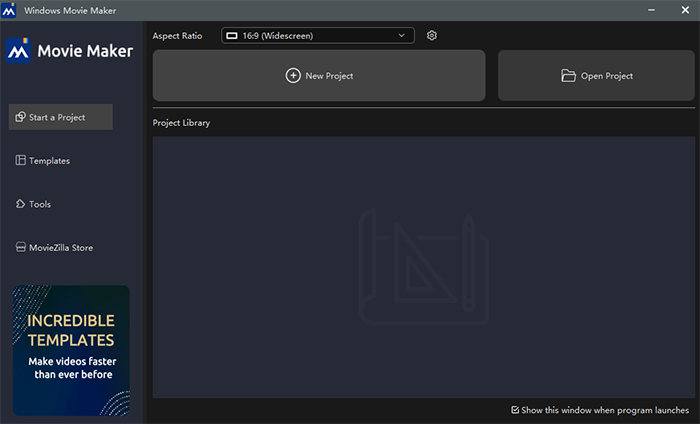
Task: Minimize the Windows Movie Maker window
Action: coord(651,10)
